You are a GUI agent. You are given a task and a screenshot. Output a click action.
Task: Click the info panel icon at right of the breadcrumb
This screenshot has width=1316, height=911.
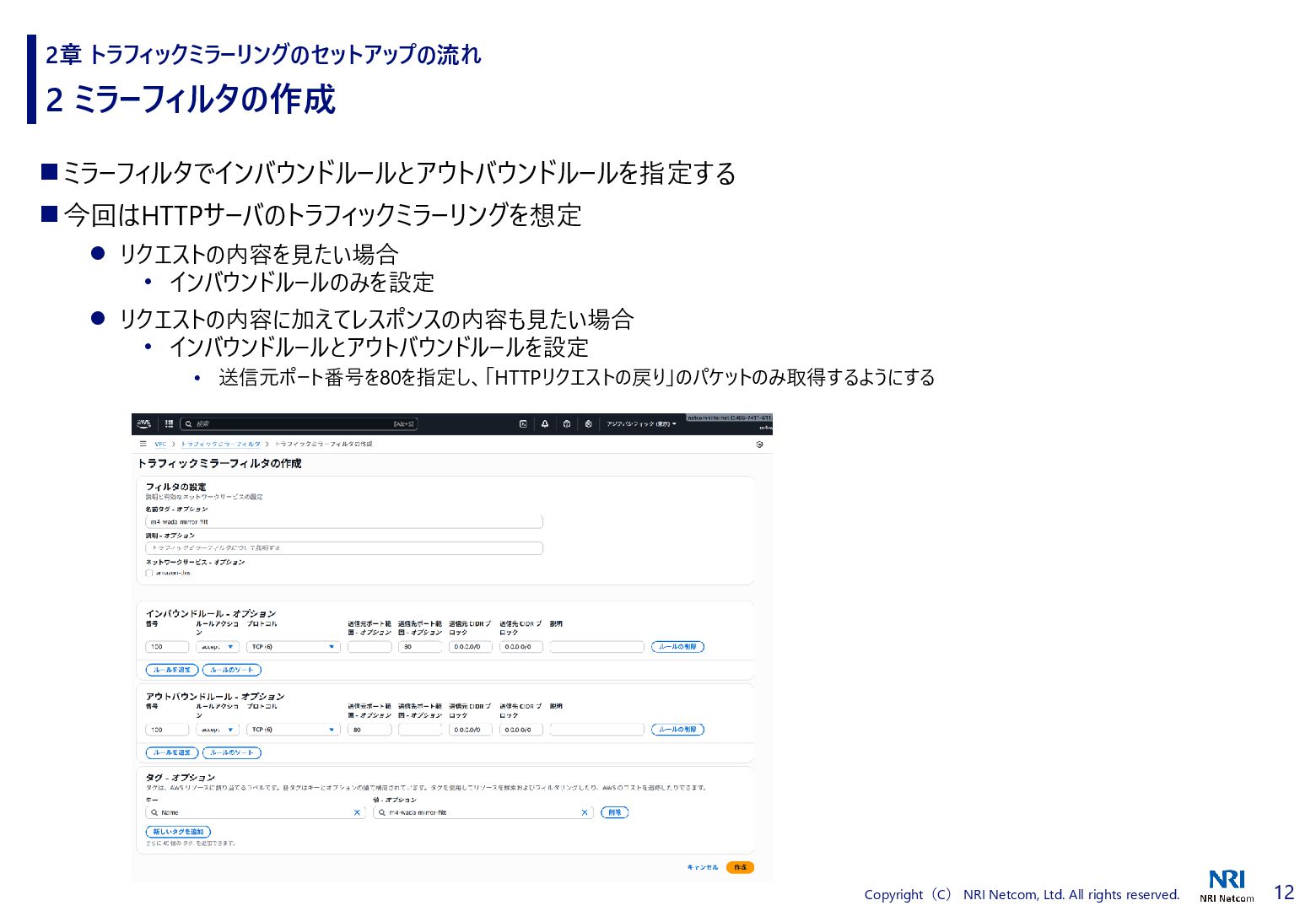(759, 445)
